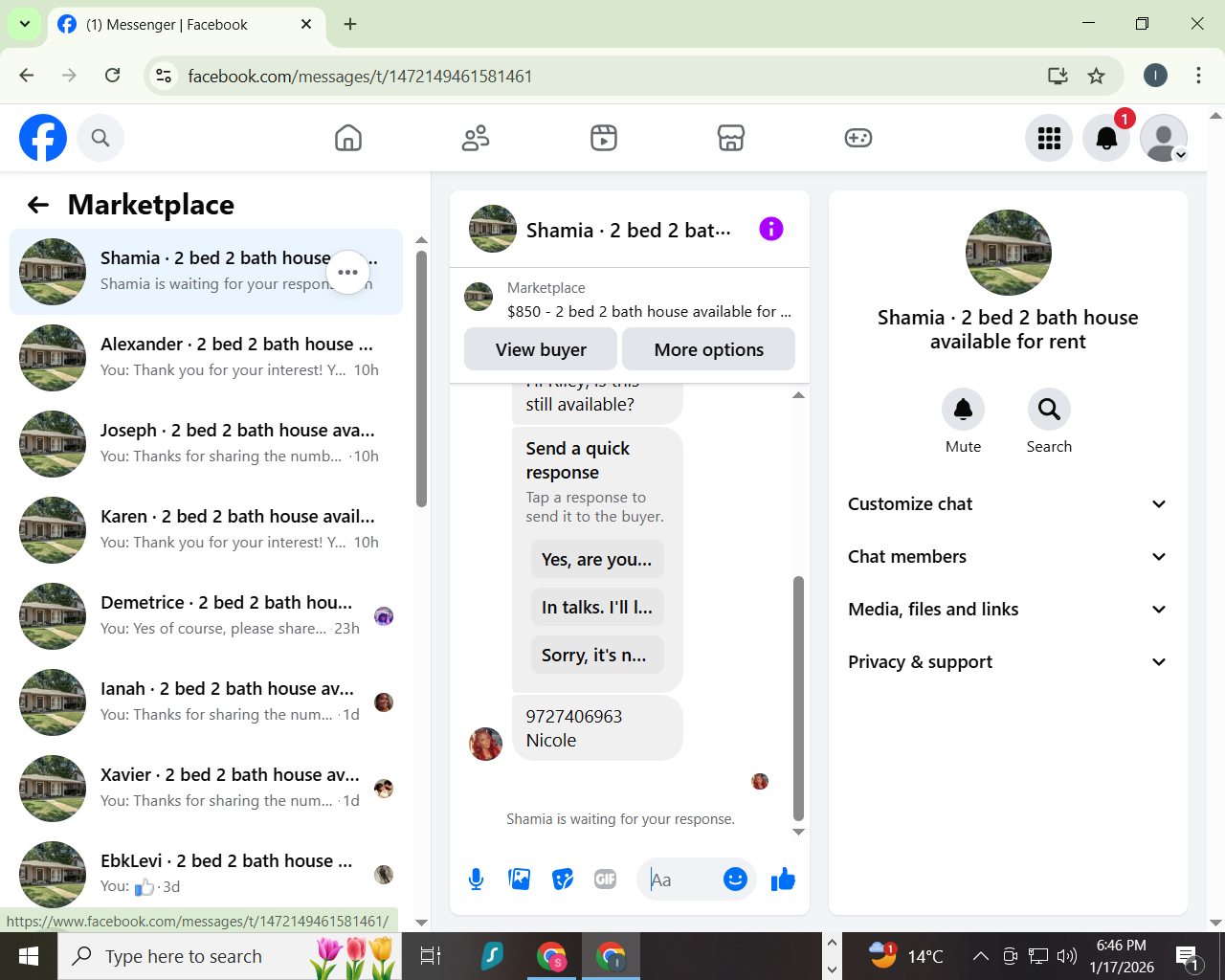Click the View buyer button
The height and width of the screenshot is (980, 1225).
pyautogui.click(x=541, y=349)
